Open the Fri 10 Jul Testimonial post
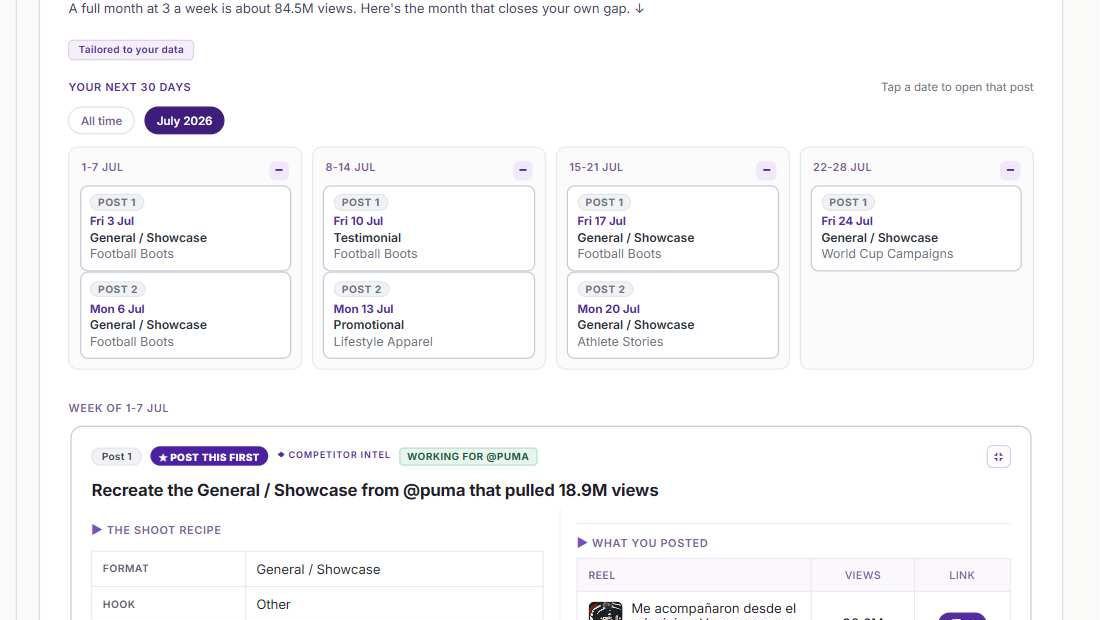Image resolution: width=1100 pixels, height=620 pixels. (x=429, y=228)
